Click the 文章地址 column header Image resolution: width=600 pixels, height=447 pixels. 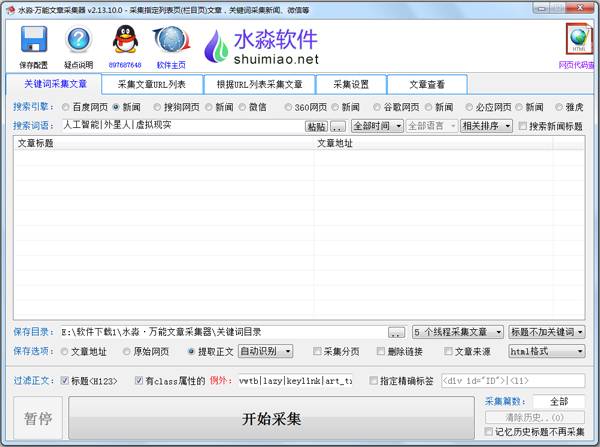pos(433,144)
